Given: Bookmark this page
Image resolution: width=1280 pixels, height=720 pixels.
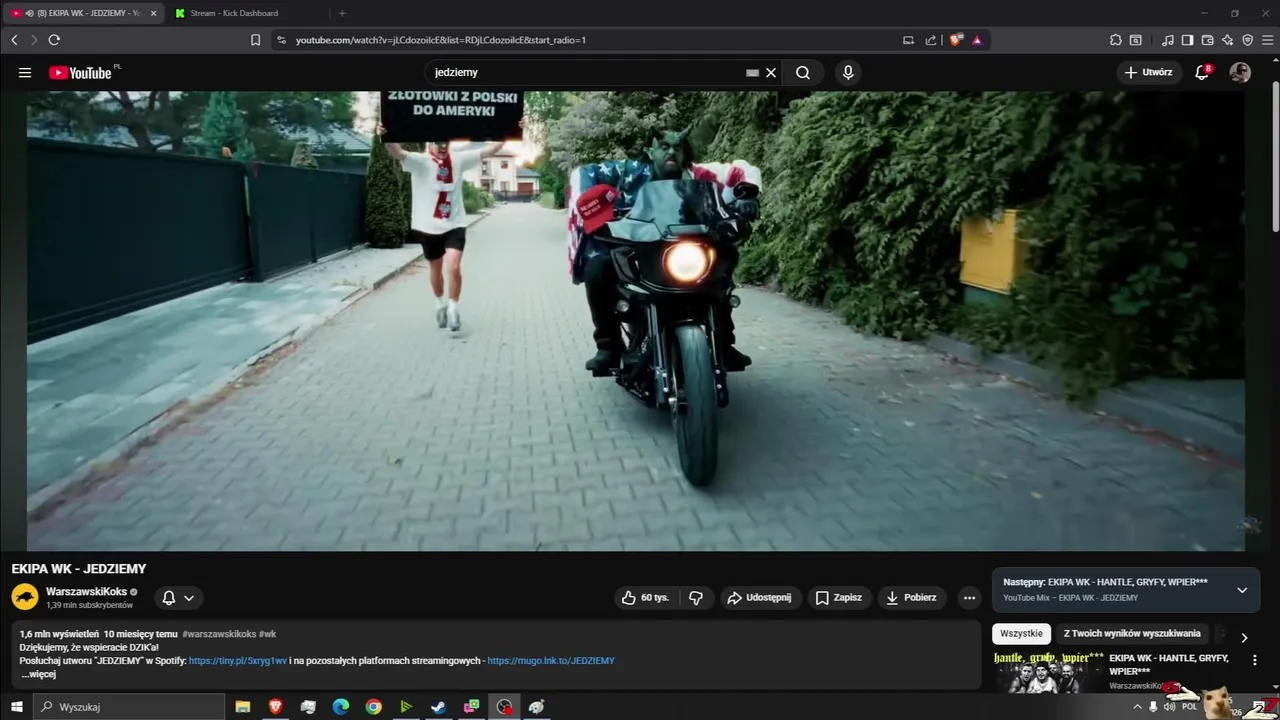Looking at the screenshot, I should pos(255,40).
